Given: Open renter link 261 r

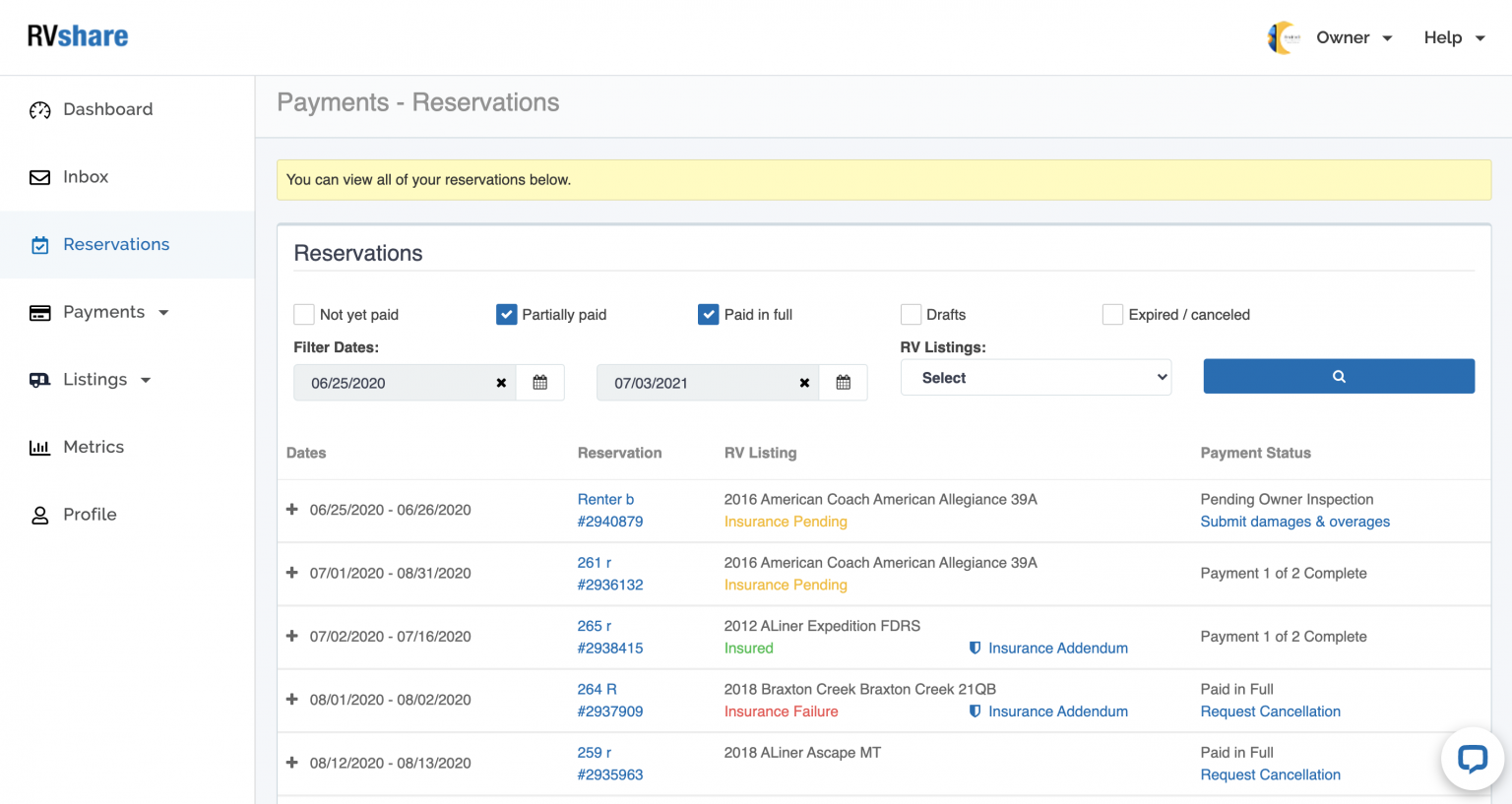Looking at the screenshot, I should tap(594, 562).
